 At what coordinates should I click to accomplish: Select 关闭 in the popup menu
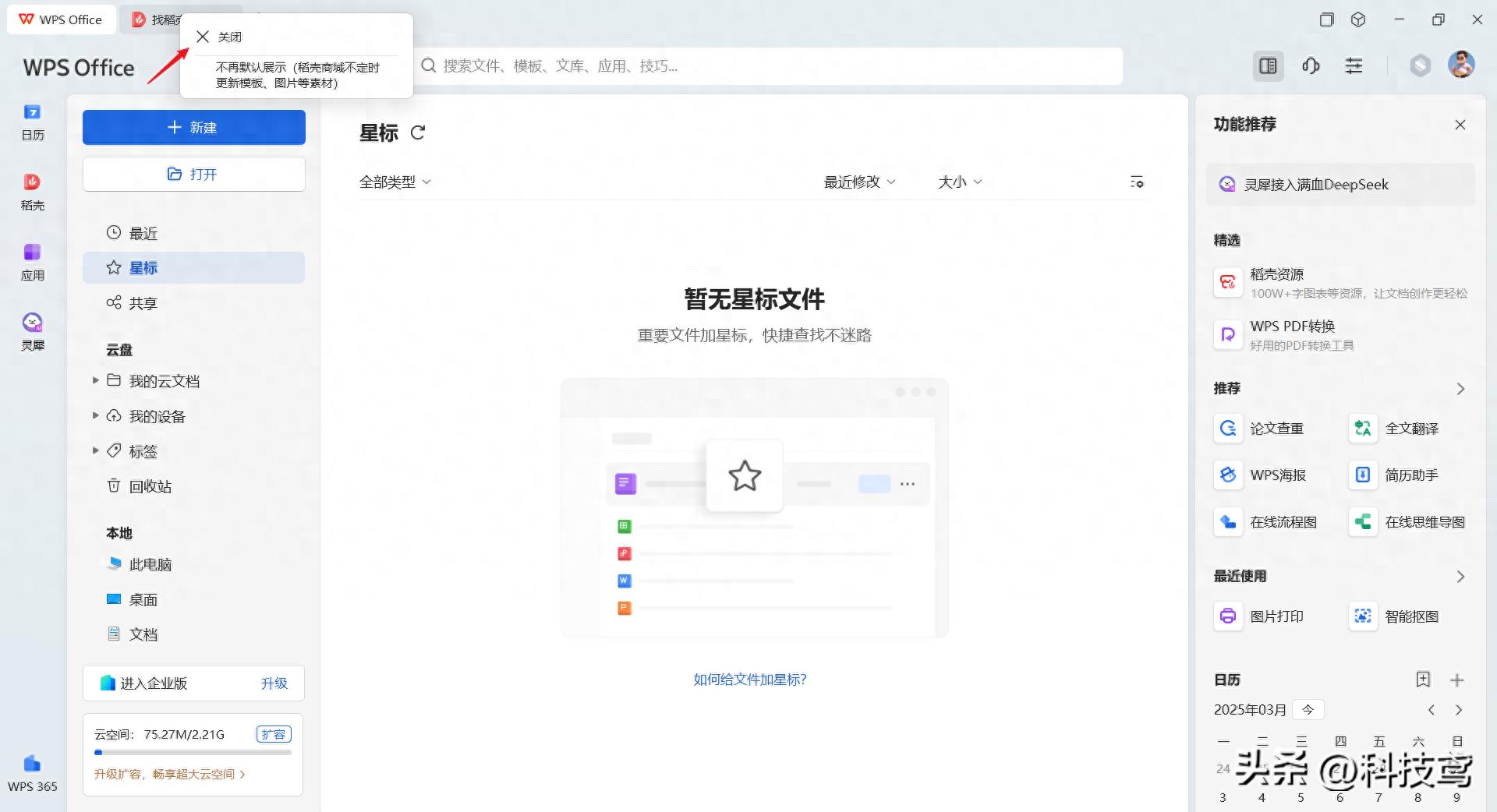point(219,37)
